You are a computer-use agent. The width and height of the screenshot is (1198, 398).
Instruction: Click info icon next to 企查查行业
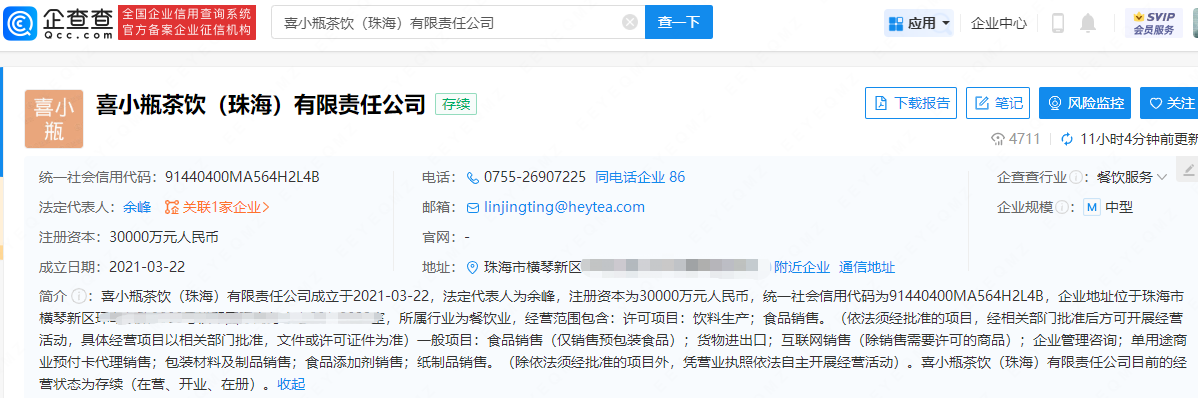(x=1076, y=177)
